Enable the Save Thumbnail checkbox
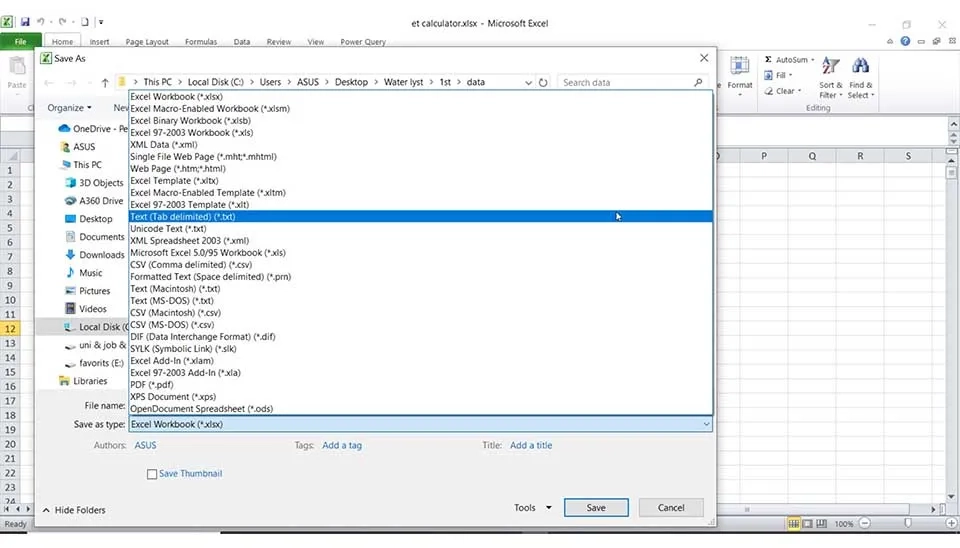 [152, 474]
